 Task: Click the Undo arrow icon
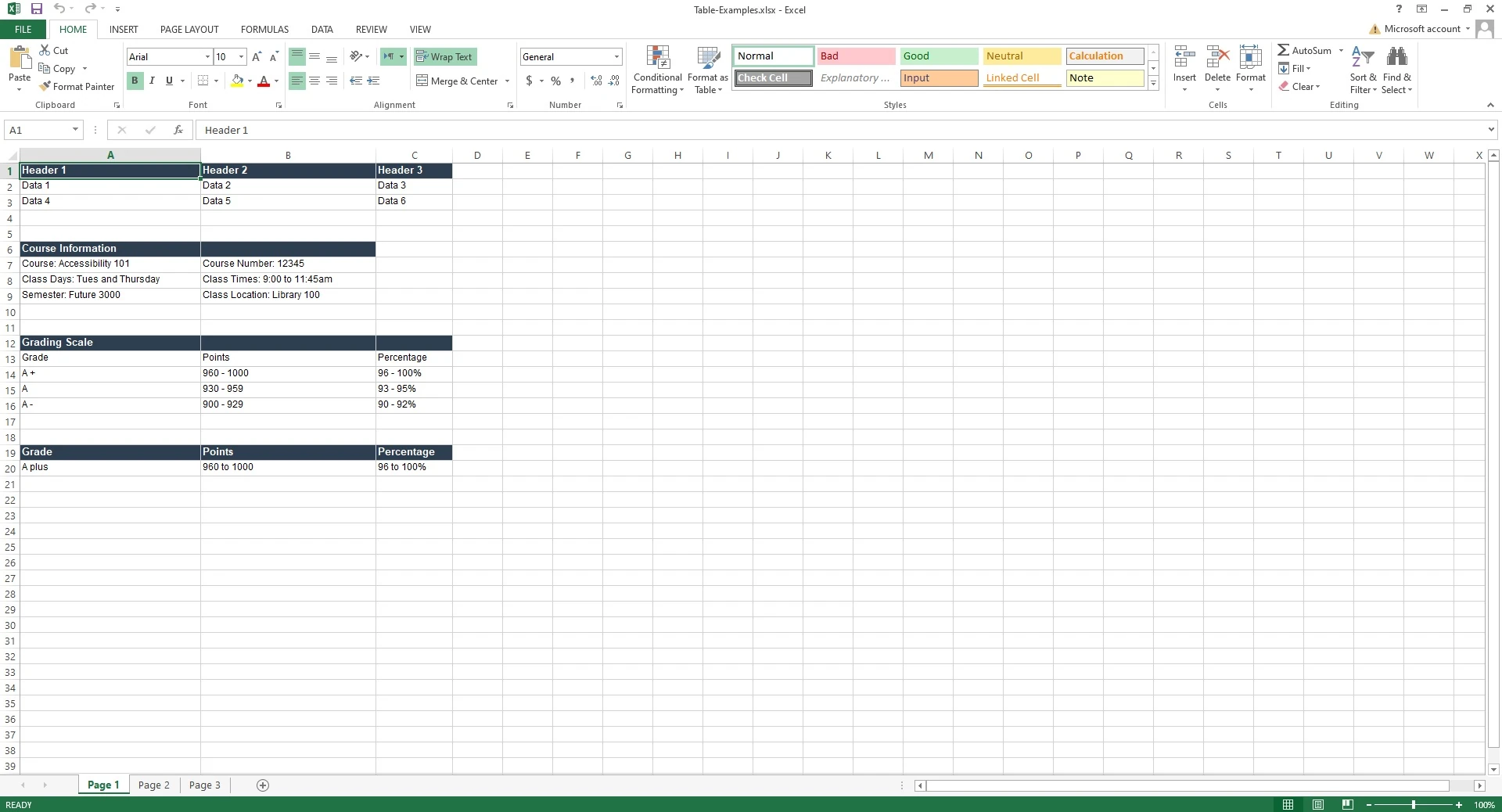click(x=59, y=9)
